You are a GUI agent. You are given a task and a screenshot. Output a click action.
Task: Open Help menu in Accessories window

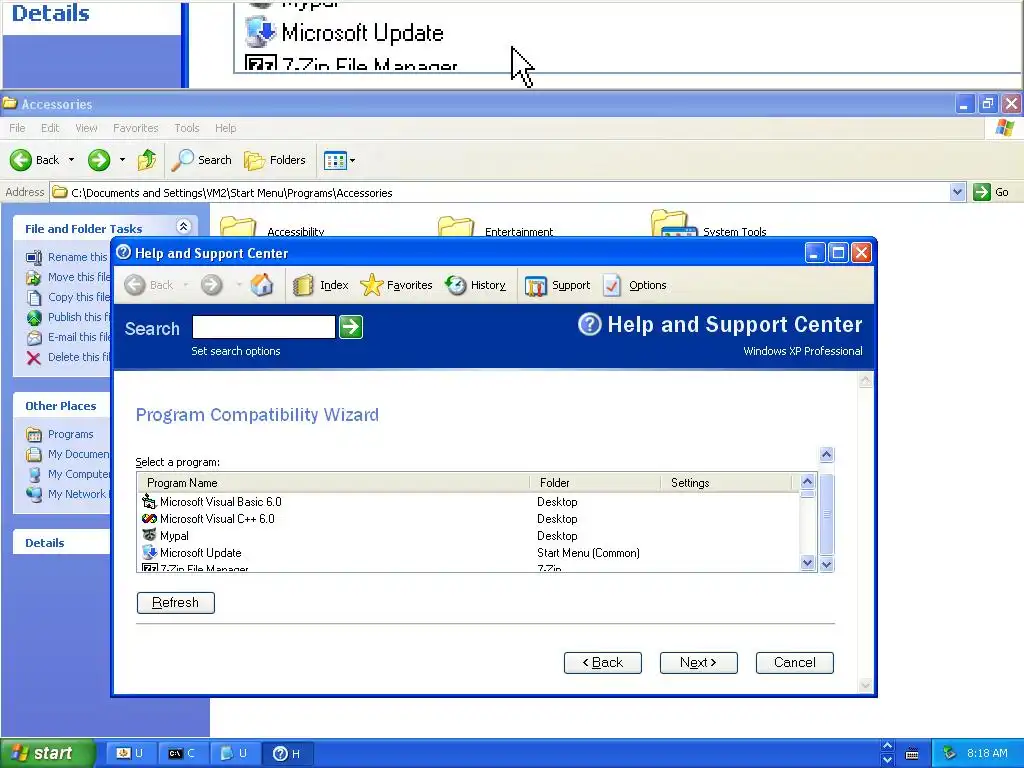pyautogui.click(x=226, y=128)
